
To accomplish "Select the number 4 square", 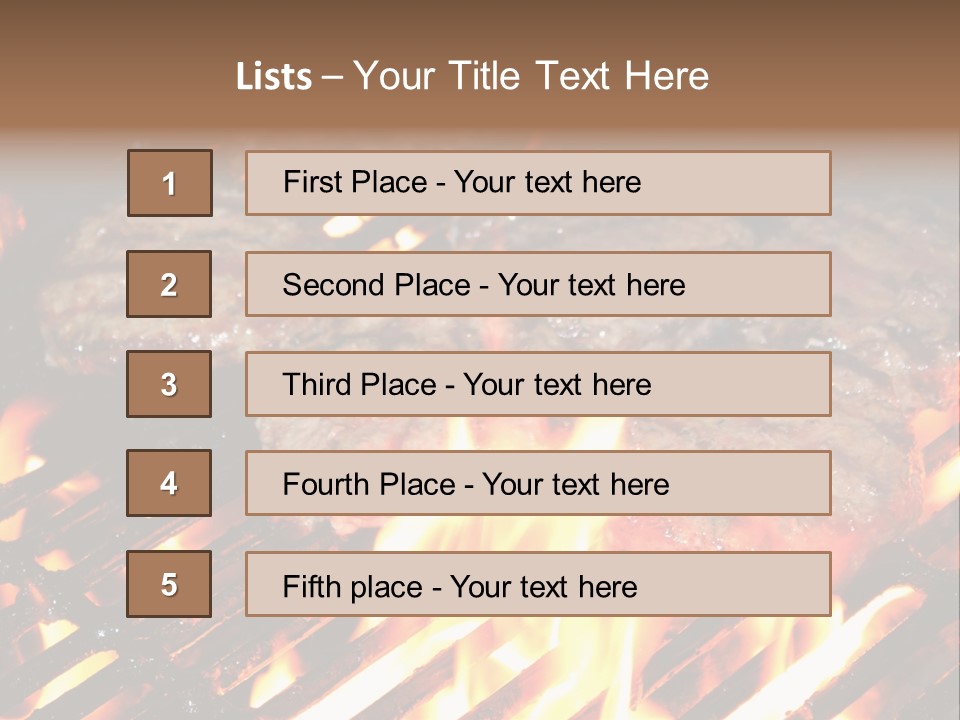I will [169, 483].
